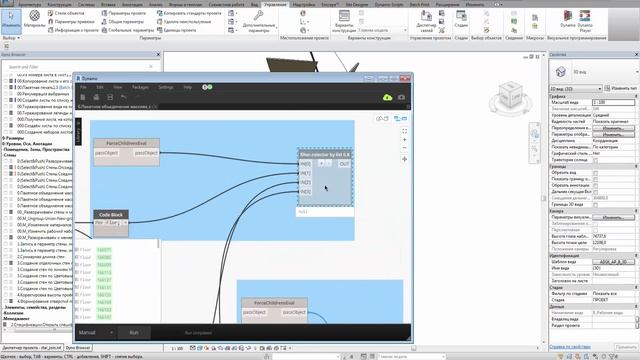Open Информация о проекте

[73, 30]
